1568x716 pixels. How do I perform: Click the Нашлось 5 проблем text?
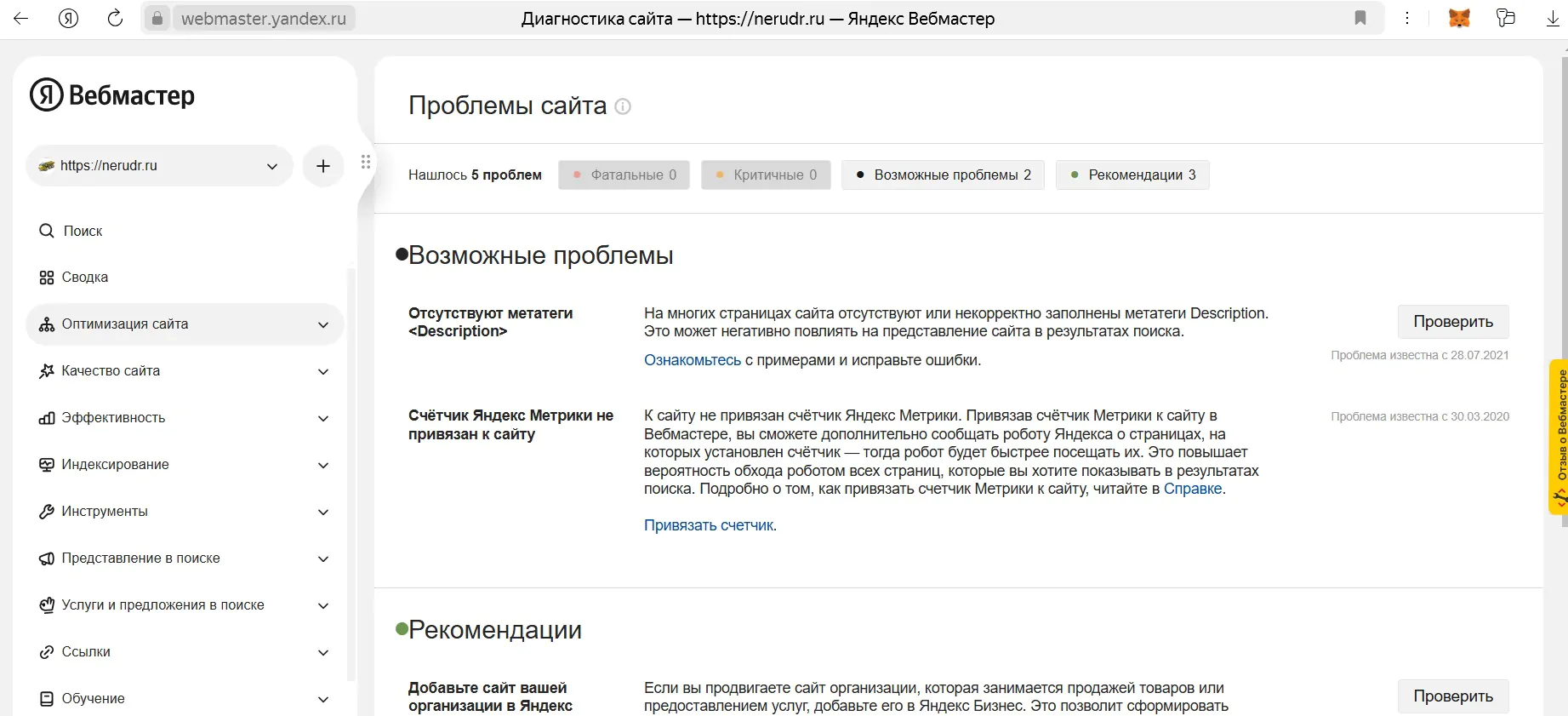click(475, 175)
